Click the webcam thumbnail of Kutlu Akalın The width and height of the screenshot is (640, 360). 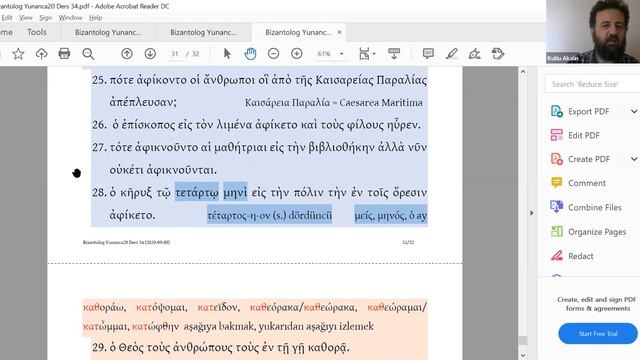[593, 31]
